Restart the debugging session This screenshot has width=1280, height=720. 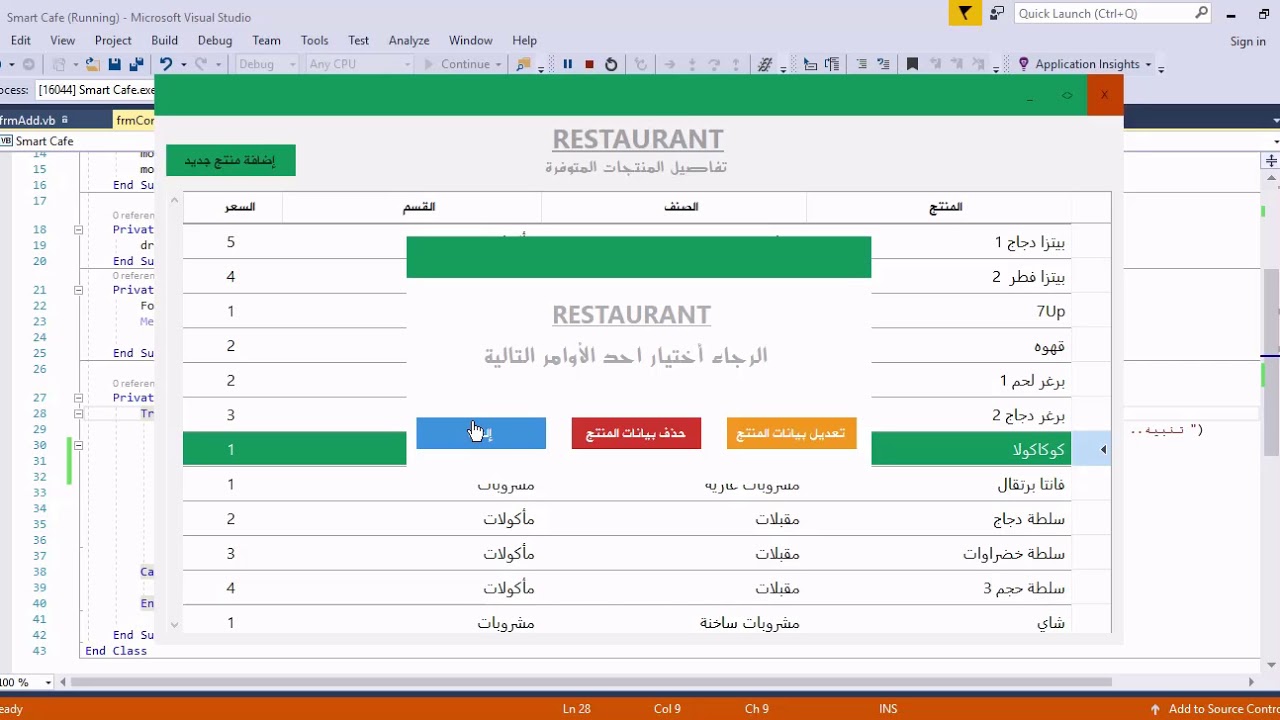point(611,64)
